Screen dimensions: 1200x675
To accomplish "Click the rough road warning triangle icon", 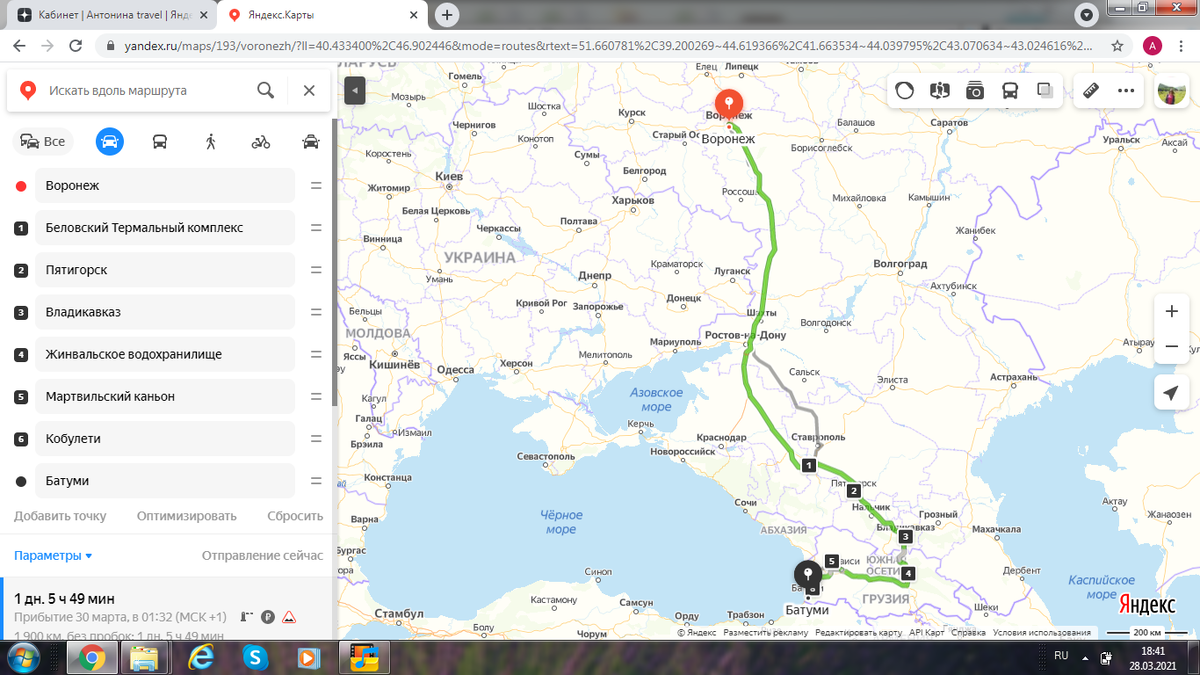I will coord(288,617).
